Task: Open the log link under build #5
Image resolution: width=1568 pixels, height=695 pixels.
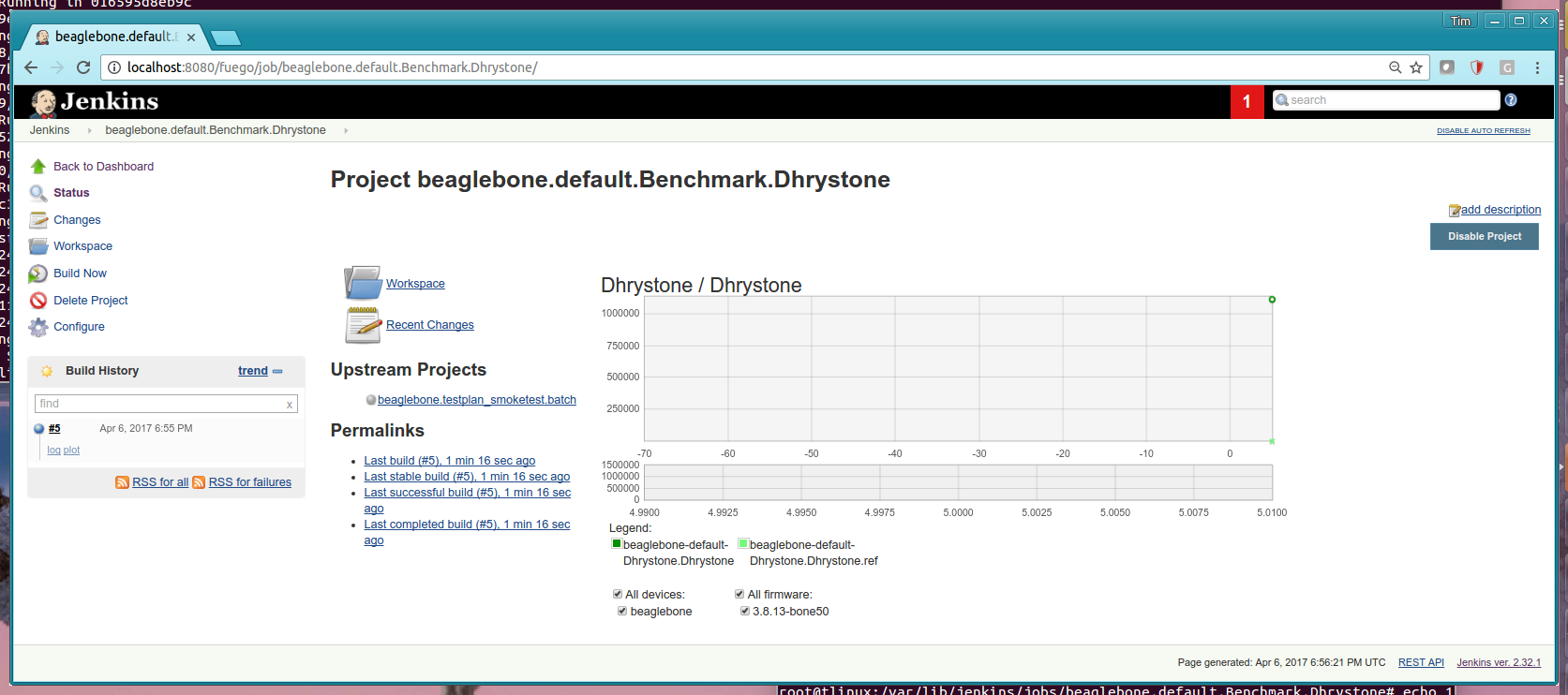Action: (53, 451)
